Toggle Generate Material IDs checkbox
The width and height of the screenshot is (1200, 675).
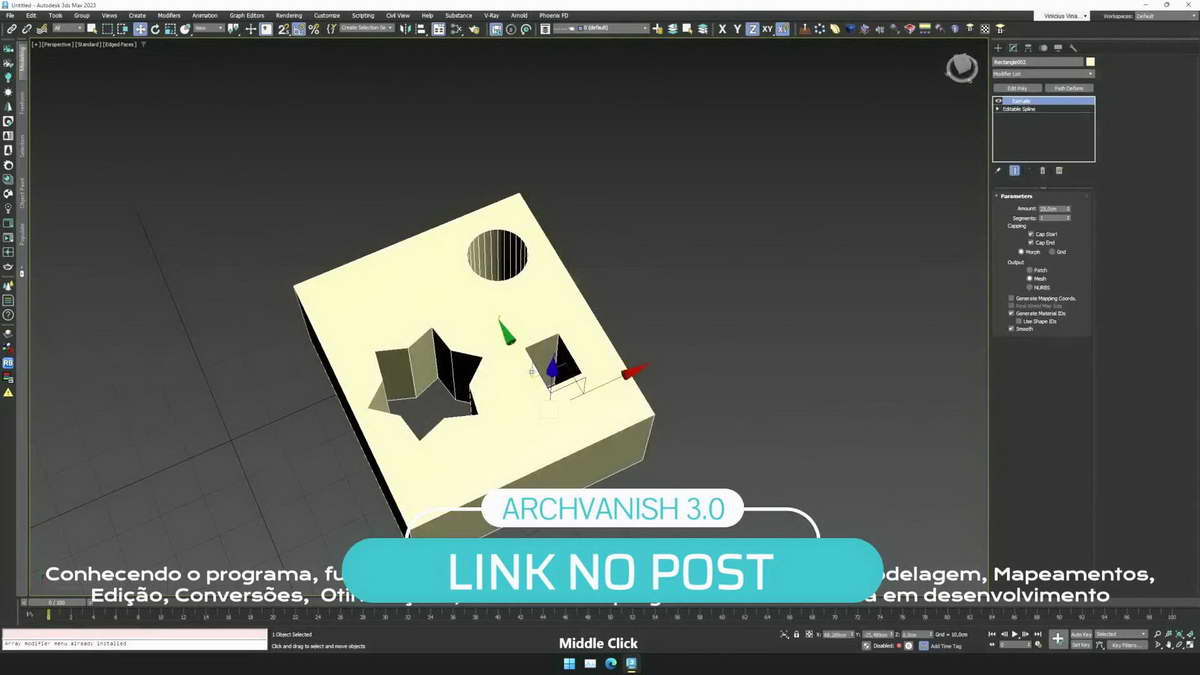[x=1011, y=313]
